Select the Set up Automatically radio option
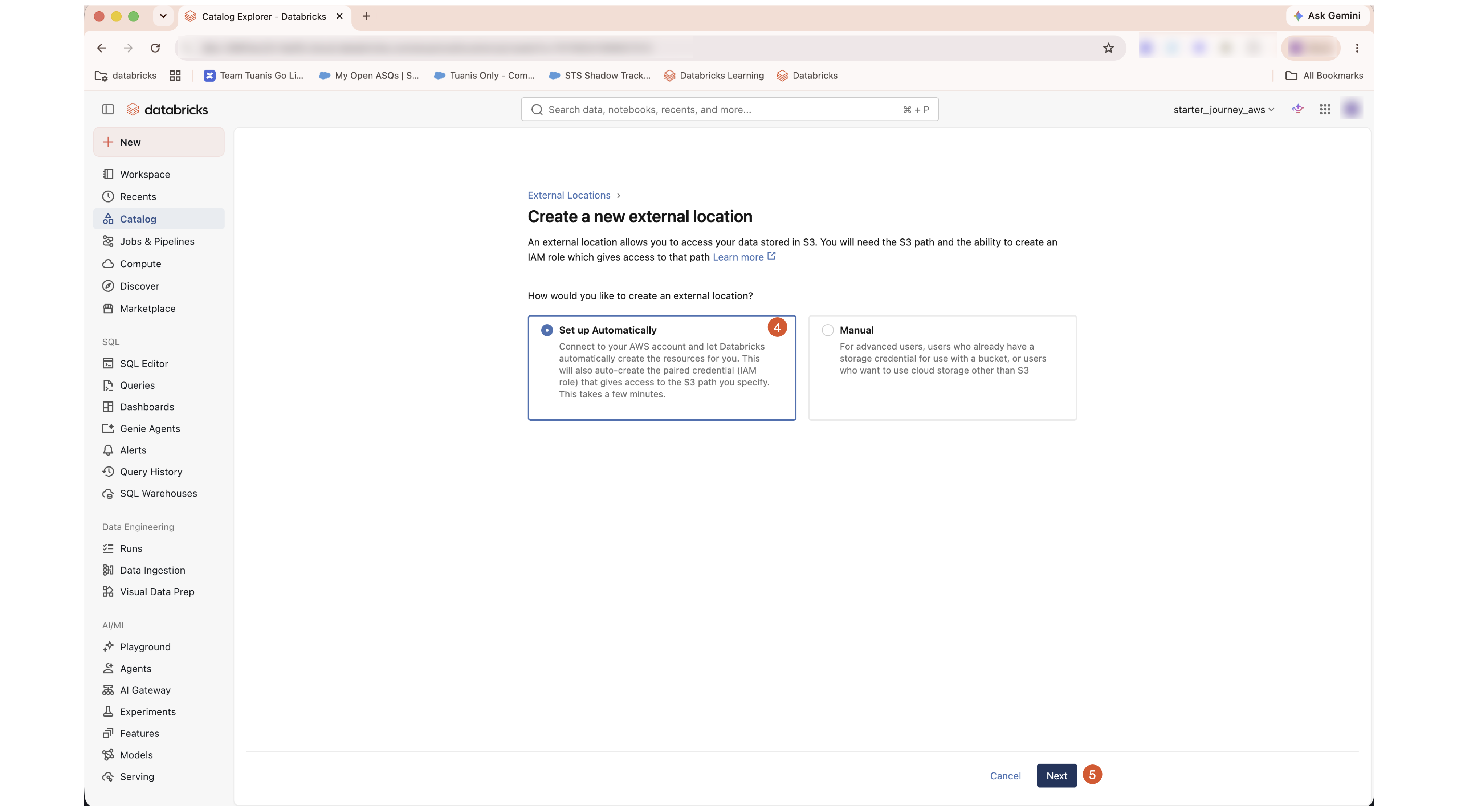 pos(547,330)
